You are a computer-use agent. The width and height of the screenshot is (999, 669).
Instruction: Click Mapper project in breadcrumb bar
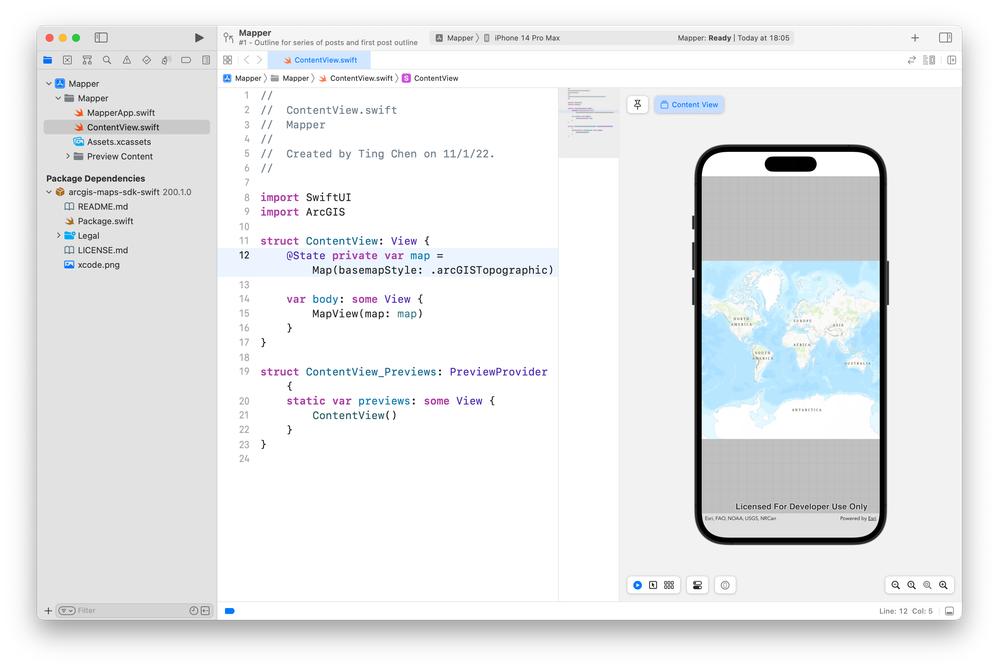(242, 78)
